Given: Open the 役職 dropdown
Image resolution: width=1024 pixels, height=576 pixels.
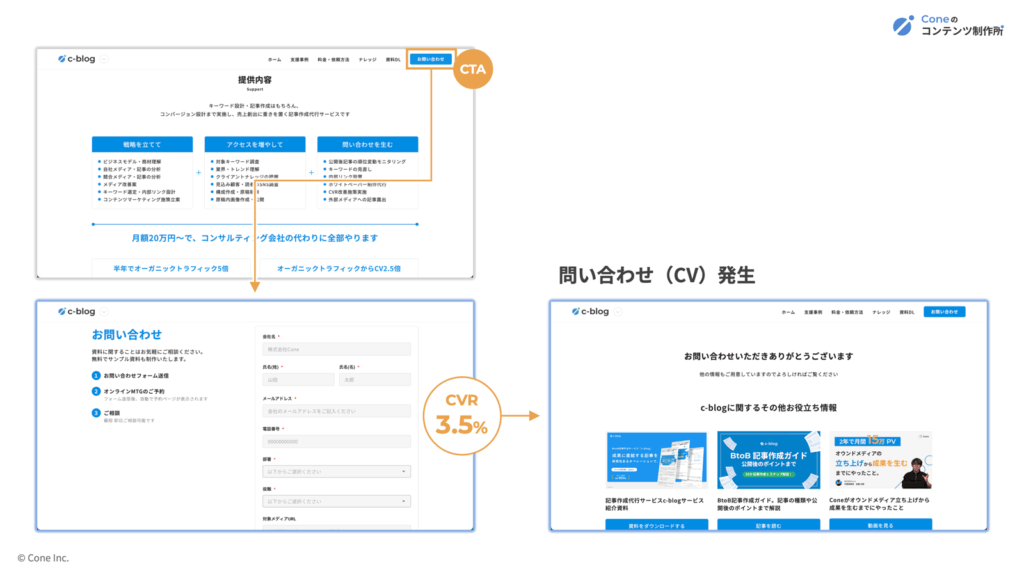Looking at the screenshot, I should click(336, 502).
